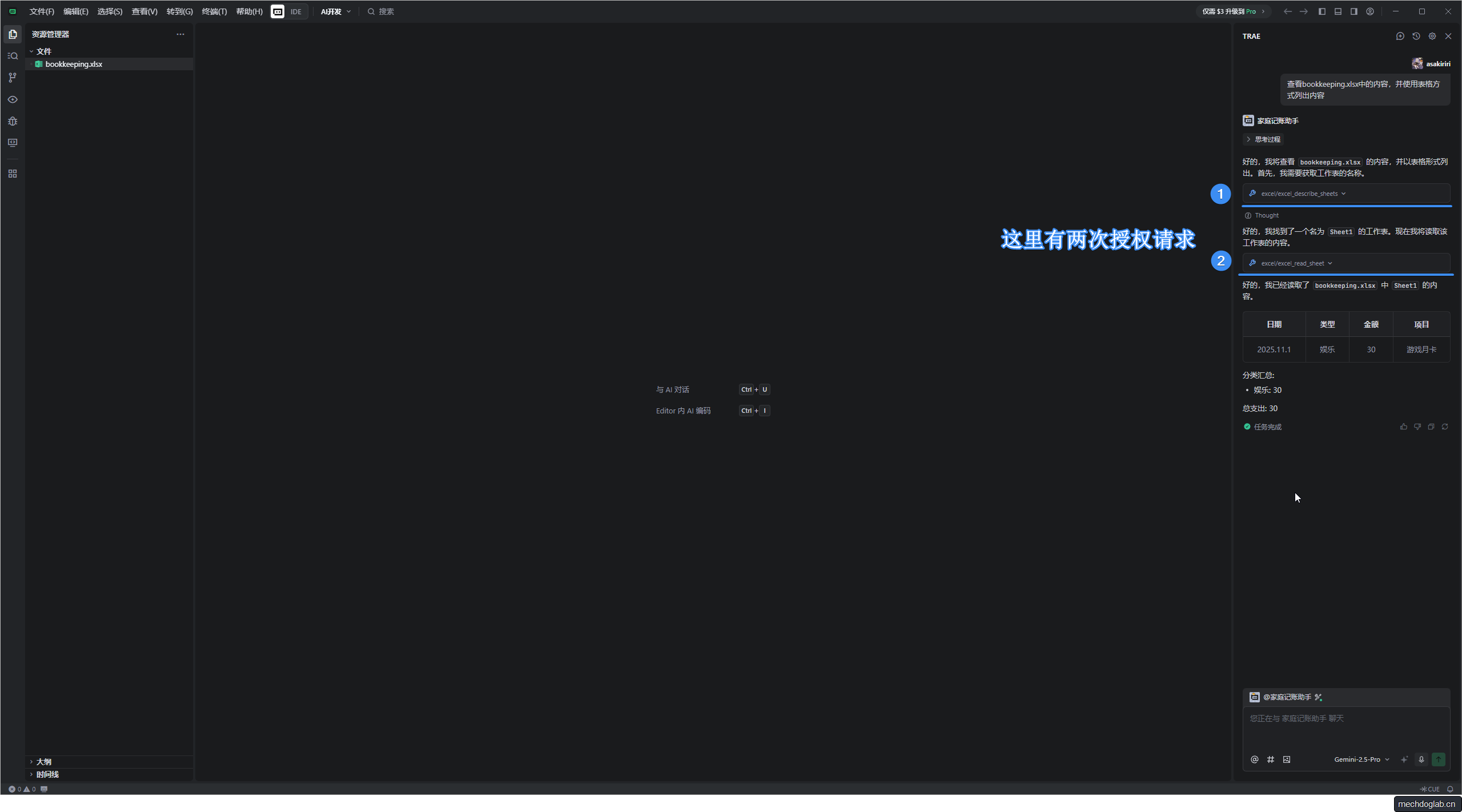Screen dimensions: 1462x812
Task: Click the microphone voice input icon
Action: tap(1421, 759)
